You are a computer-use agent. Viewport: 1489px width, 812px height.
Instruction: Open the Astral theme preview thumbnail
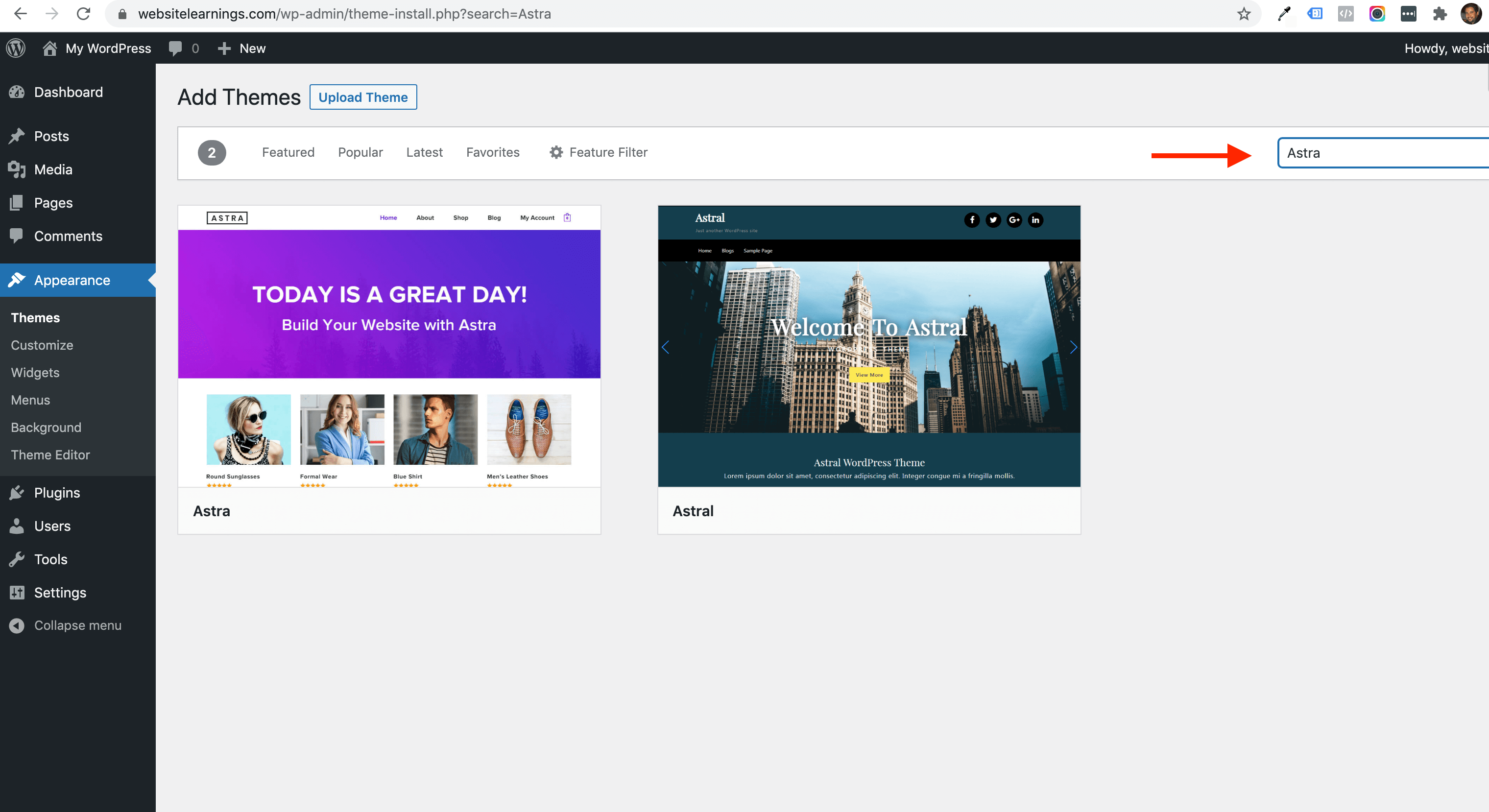click(x=869, y=346)
